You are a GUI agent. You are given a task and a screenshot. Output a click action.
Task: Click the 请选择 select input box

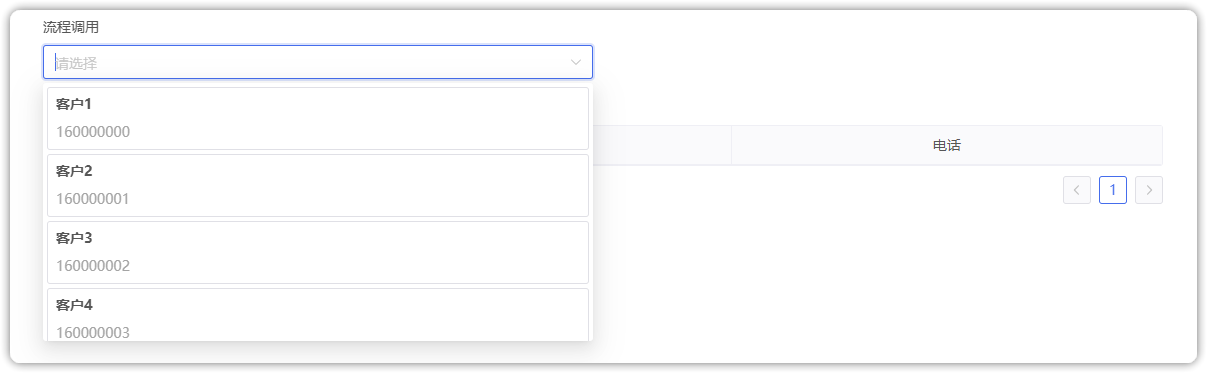click(x=318, y=62)
